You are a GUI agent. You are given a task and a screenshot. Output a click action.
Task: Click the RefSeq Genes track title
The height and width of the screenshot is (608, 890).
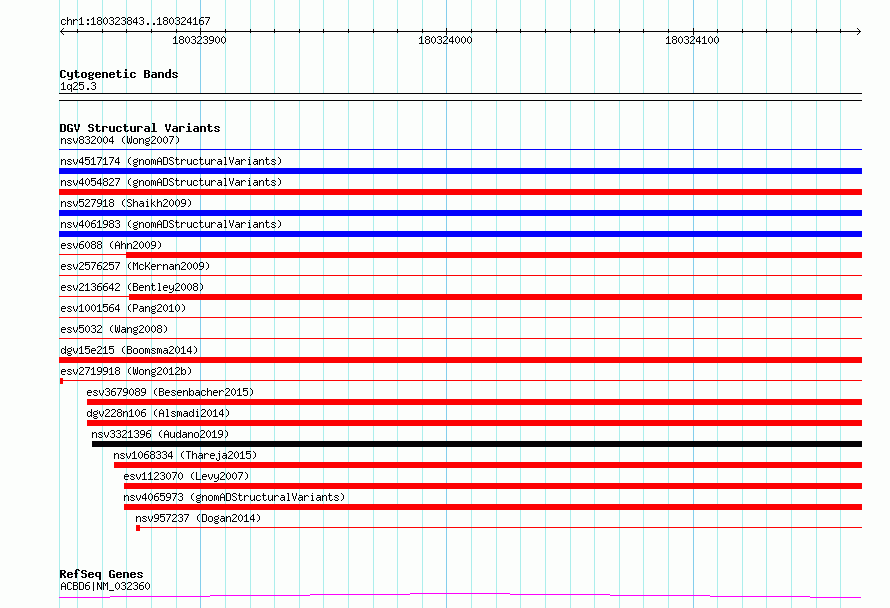[101, 574]
